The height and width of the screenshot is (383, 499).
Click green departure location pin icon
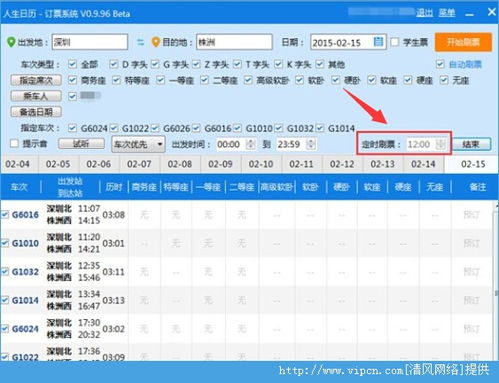[x=11, y=42]
